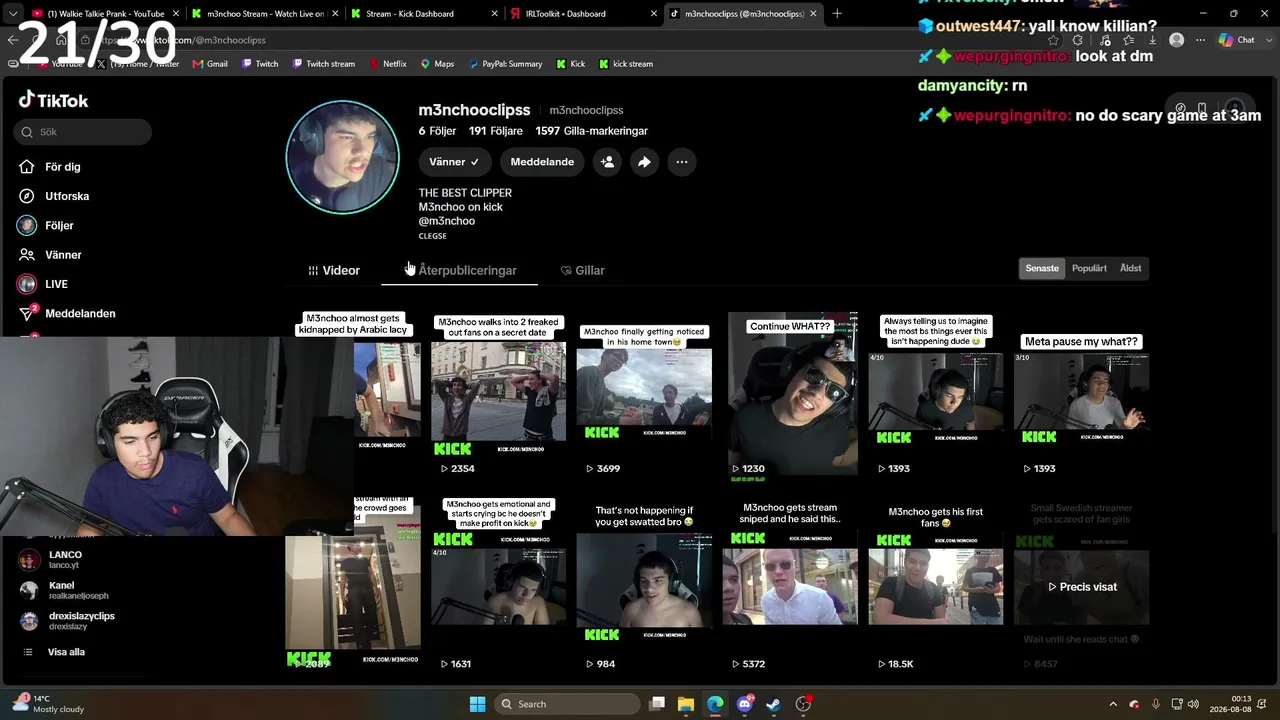This screenshot has height=720, width=1280.
Task: Open the Utforska explore page
Action: (55, 196)
